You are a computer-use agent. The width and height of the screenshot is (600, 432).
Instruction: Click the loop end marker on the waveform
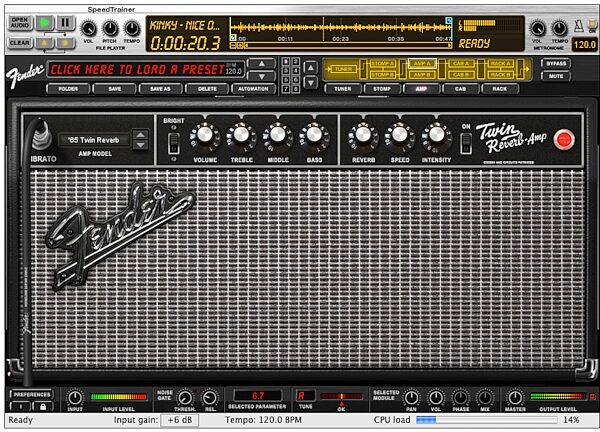point(449,20)
